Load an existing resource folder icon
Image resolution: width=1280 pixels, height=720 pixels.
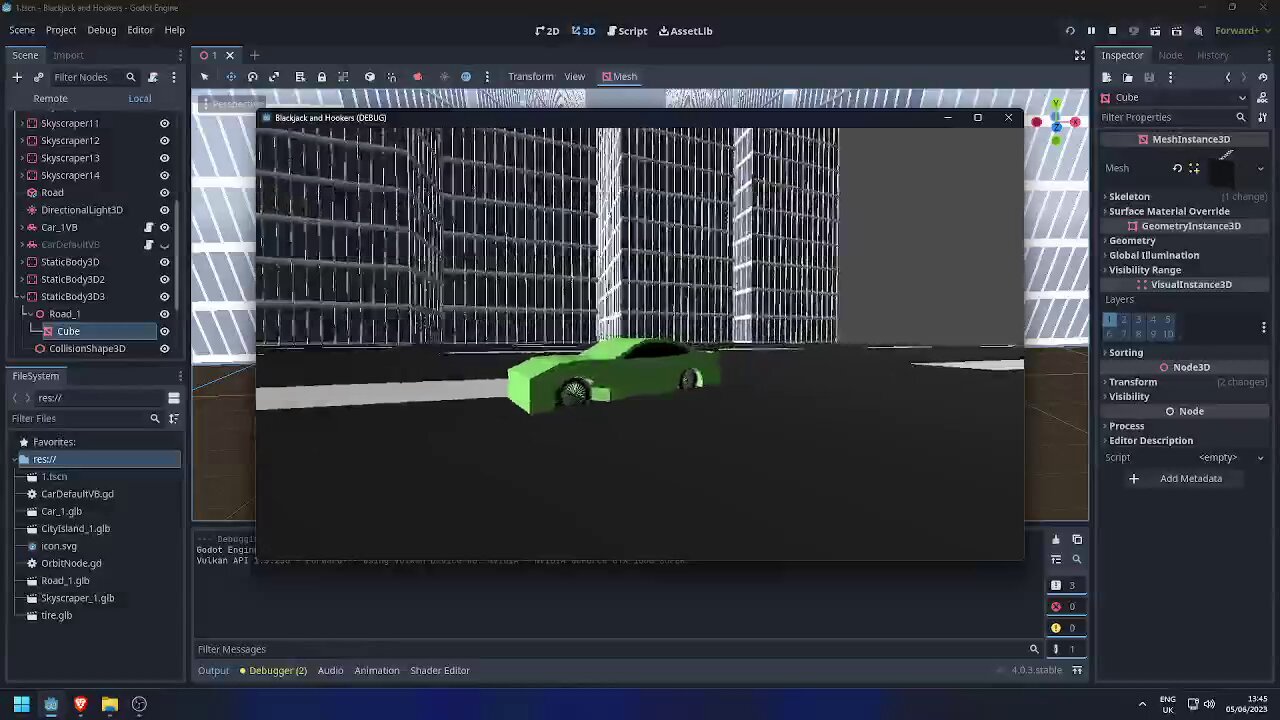1128,77
